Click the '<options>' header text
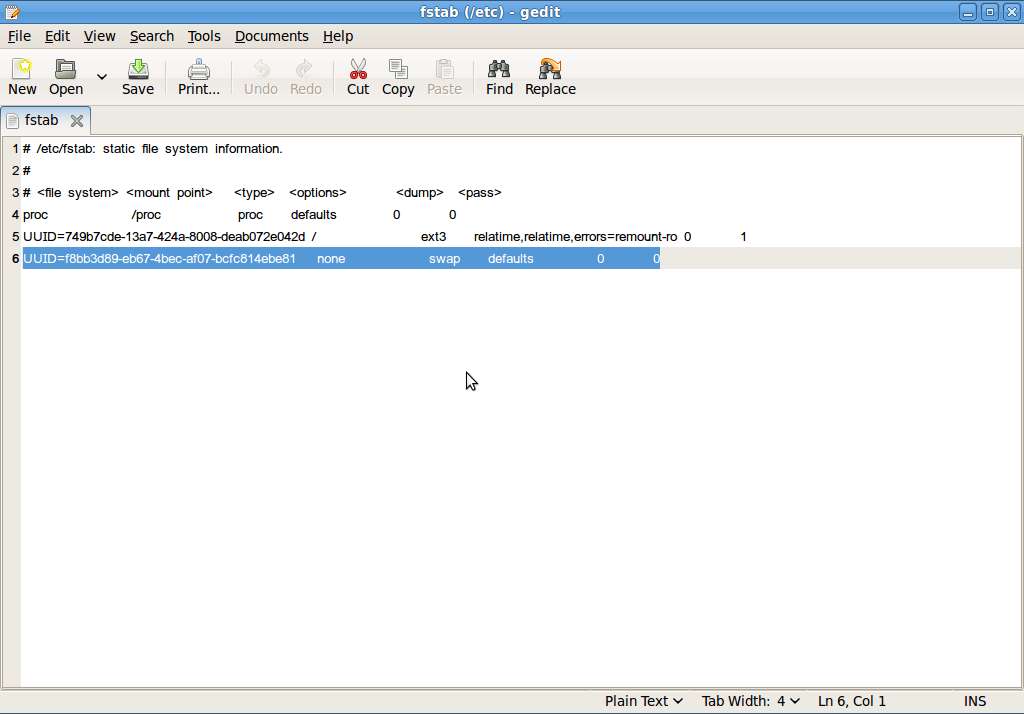Screen dimensions: 1024x714 coord(317,193)
